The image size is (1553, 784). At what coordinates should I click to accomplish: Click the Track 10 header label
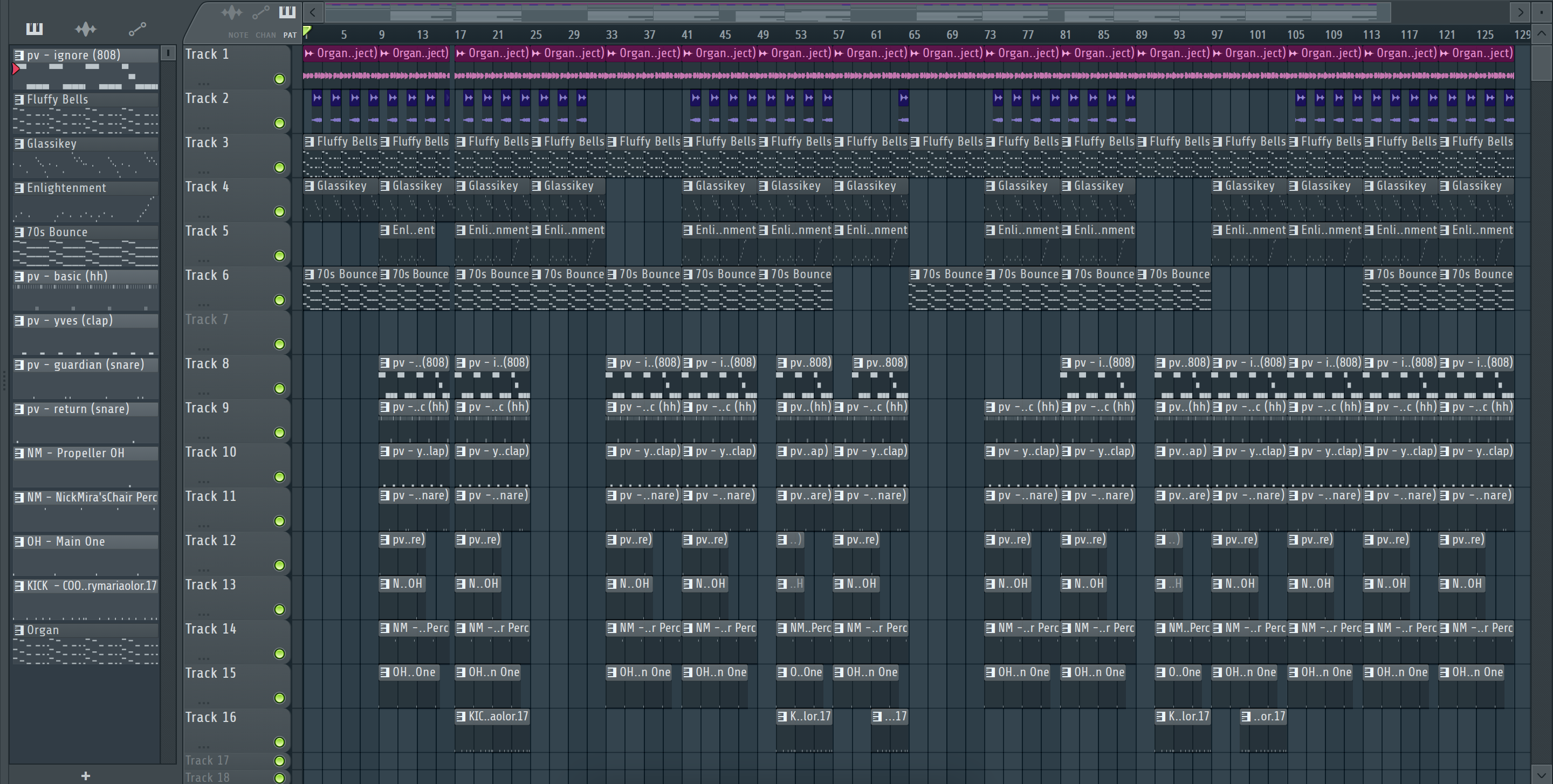click(210, 452)
